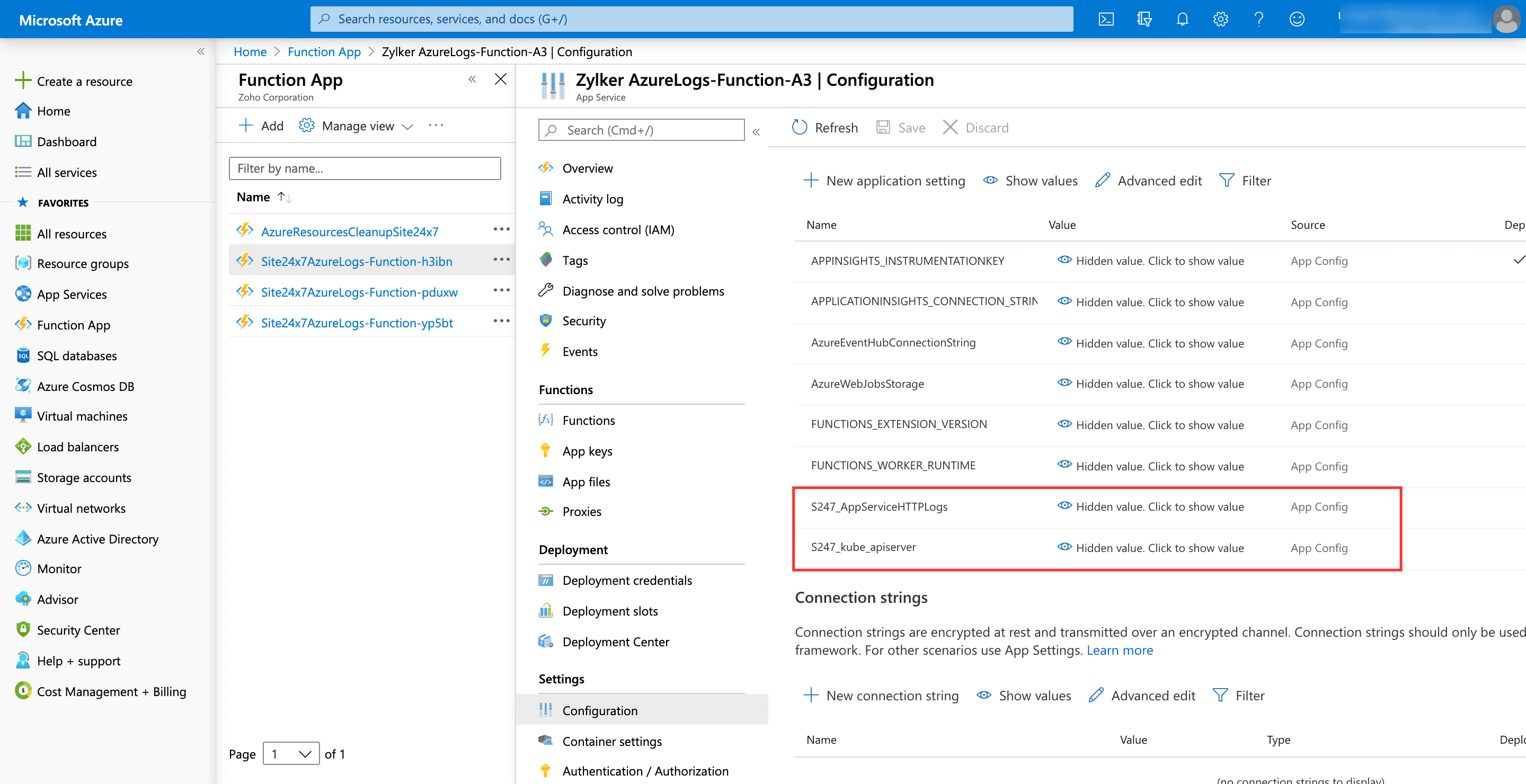
Task: Navigate to Function App breadcrumb
Action: (323, 51)
